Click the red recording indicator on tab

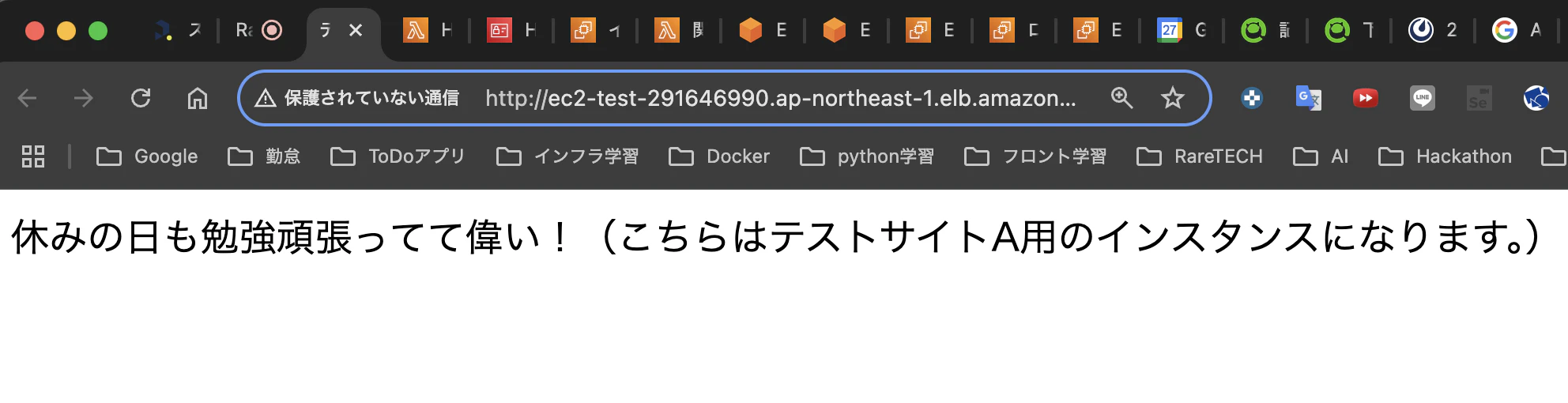click(x=272, y=30)
